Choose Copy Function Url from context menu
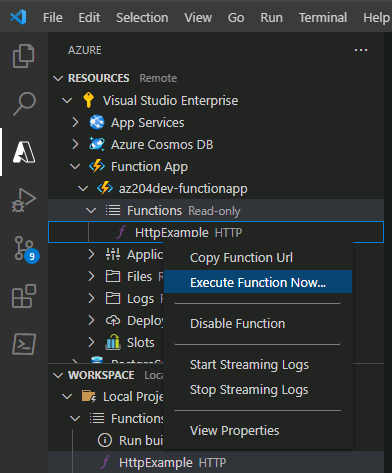Image resolution: width=392 pixels, height=473 pixels. (258, 258)
